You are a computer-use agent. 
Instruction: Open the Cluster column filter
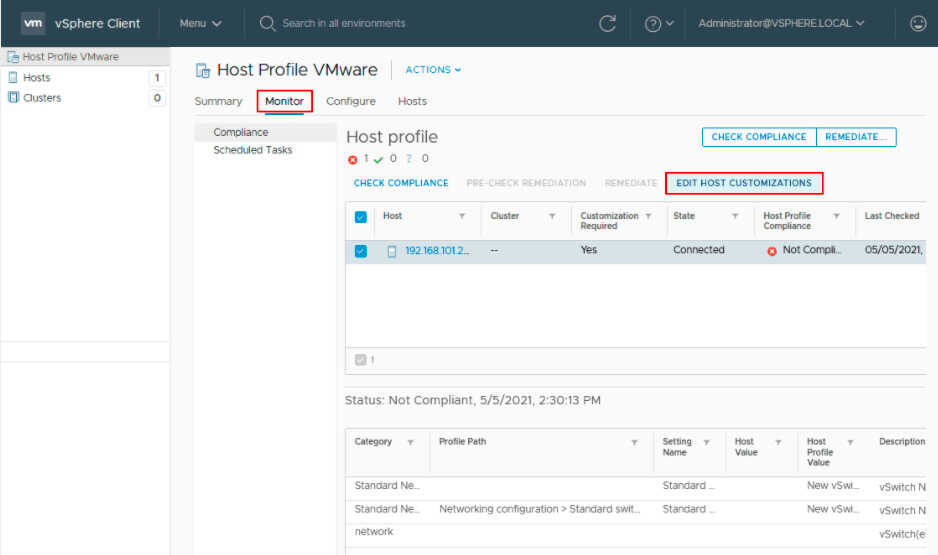(x=552, y=216)
